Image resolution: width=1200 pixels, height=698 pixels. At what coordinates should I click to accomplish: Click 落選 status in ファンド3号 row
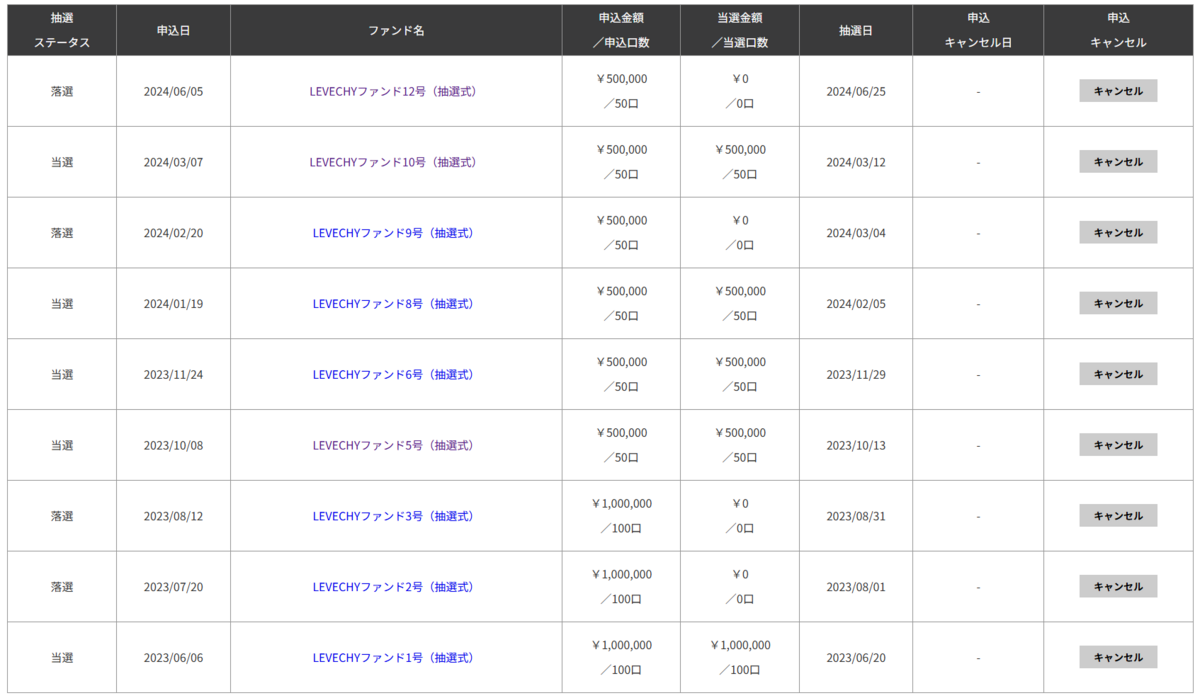point(62,516)
